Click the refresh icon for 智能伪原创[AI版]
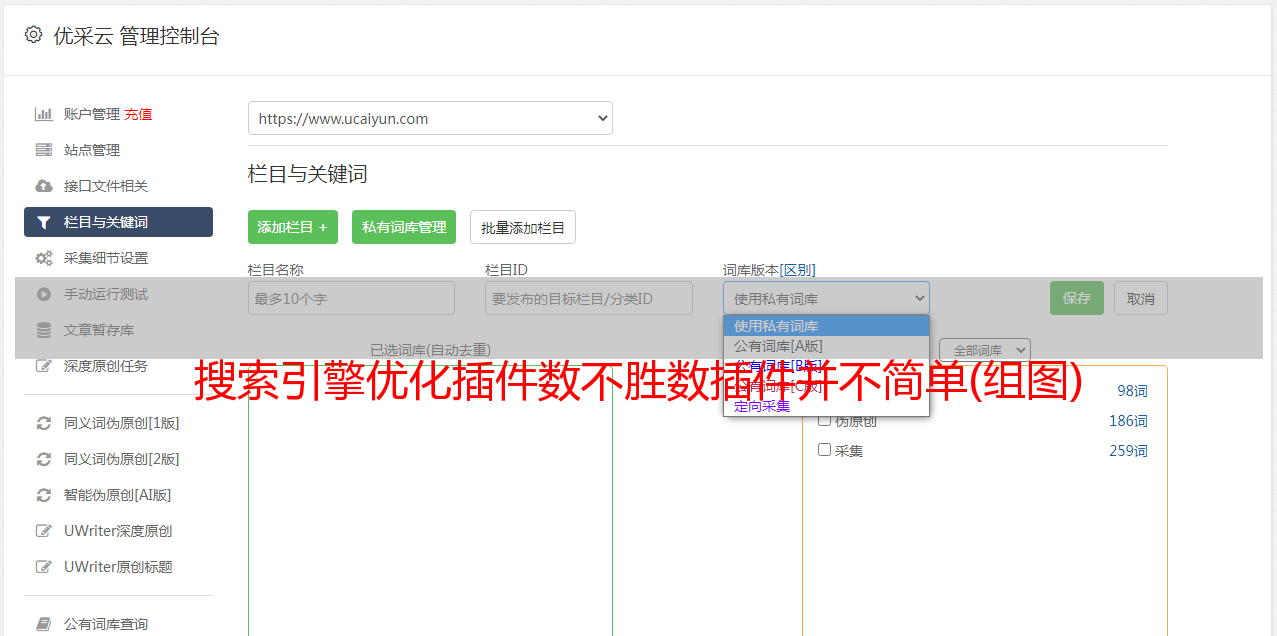 43,495
